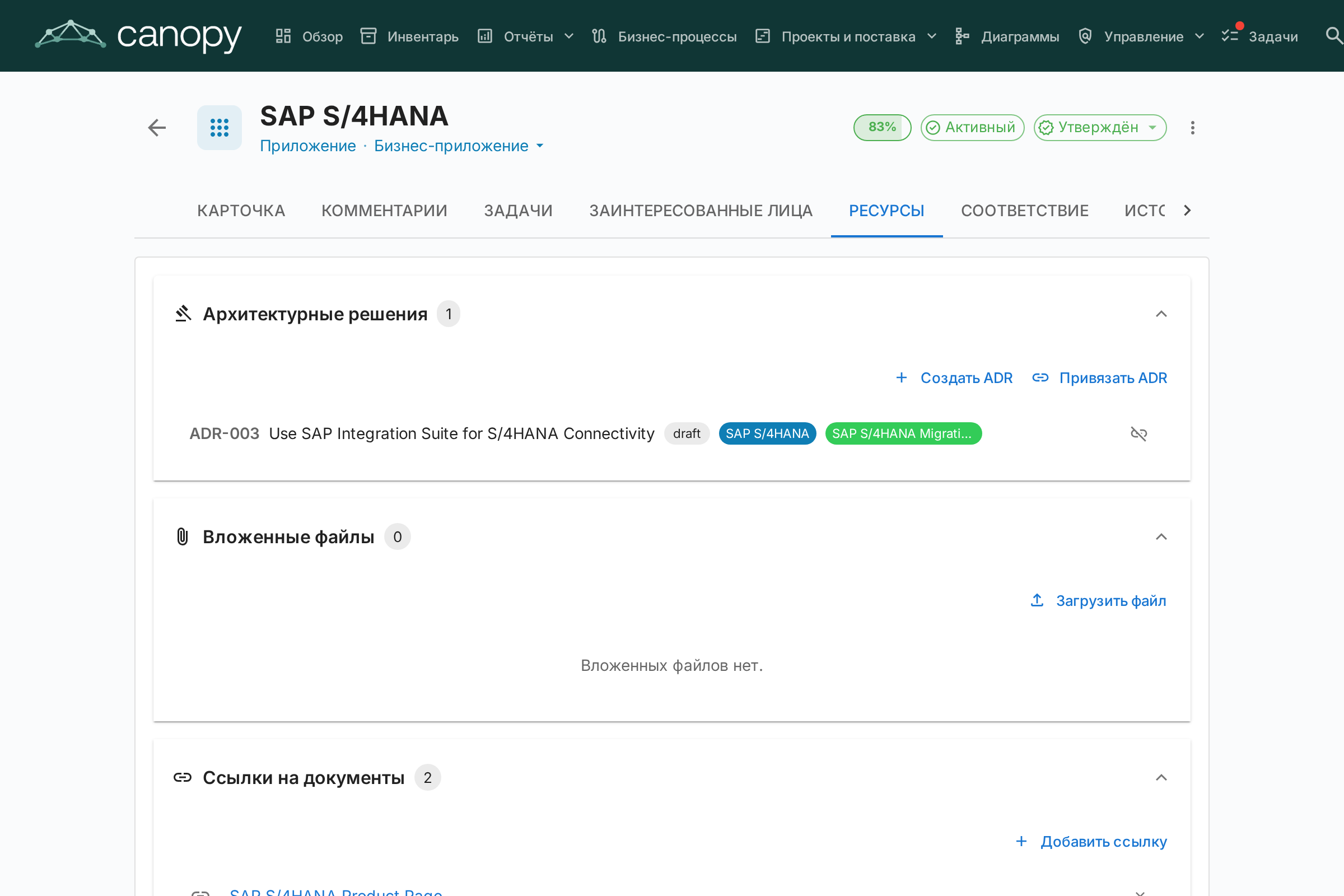Screen dimensions: 1344x896
Task: Click the plus icon beside Добавить ссылку
Action: (1021, 841)
